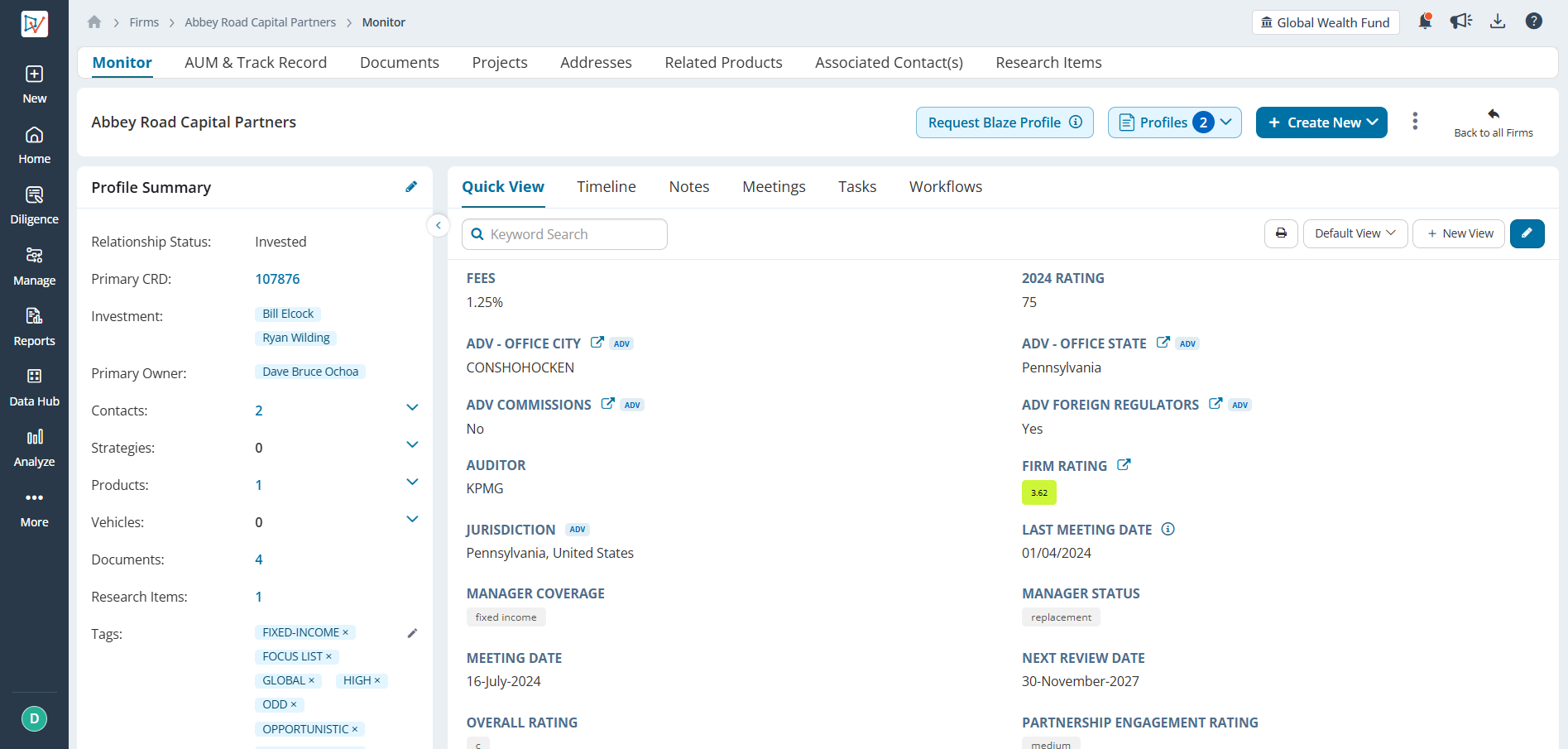Expand the Contacts row chevron
Screen dimensions: 1568x749
[412, 408]
